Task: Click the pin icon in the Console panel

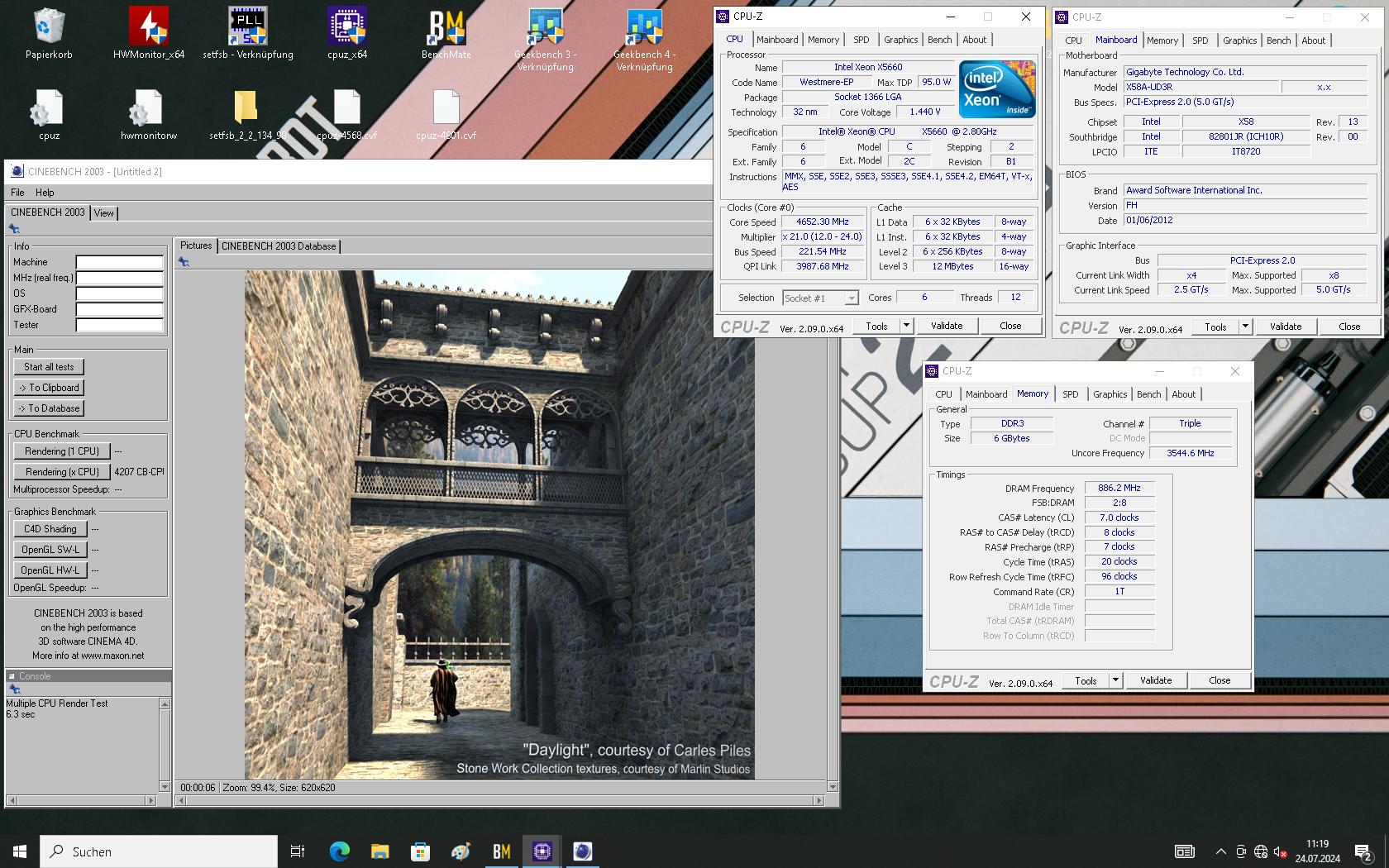Action: click(14, 689)
